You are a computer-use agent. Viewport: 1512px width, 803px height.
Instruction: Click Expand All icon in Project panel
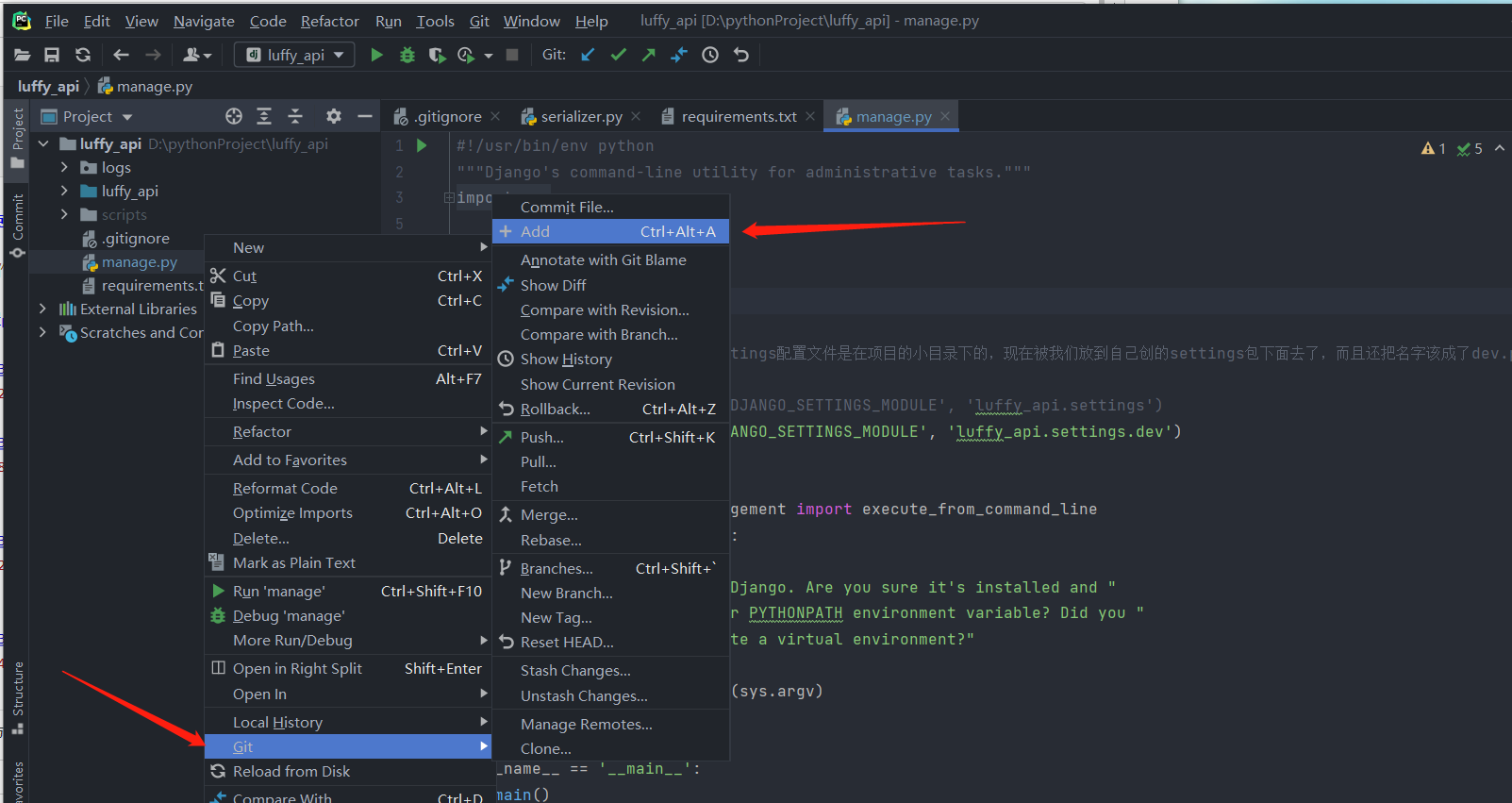coord(264,116)
